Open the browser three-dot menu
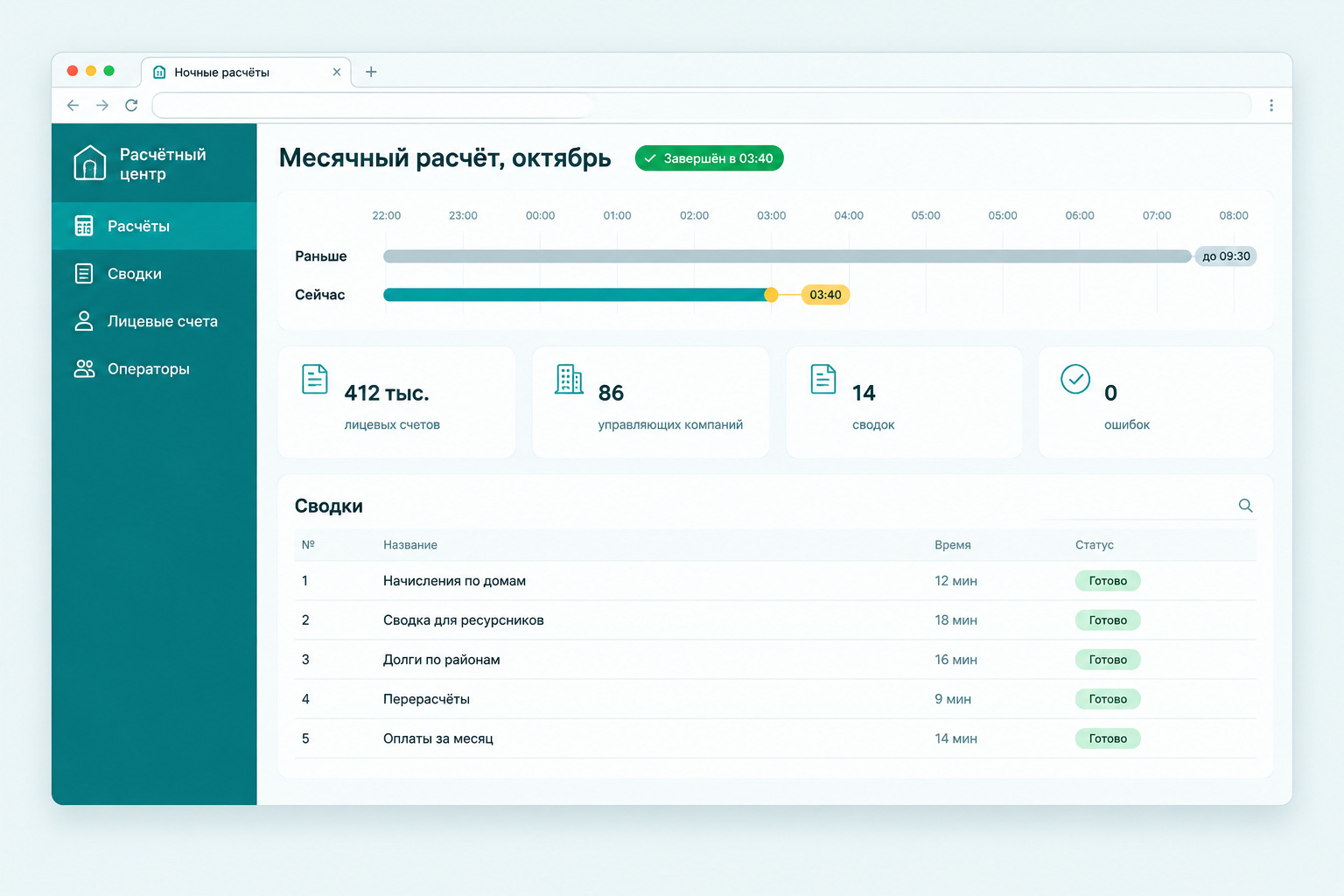The image size is (1344, 896). point(1270,105)
